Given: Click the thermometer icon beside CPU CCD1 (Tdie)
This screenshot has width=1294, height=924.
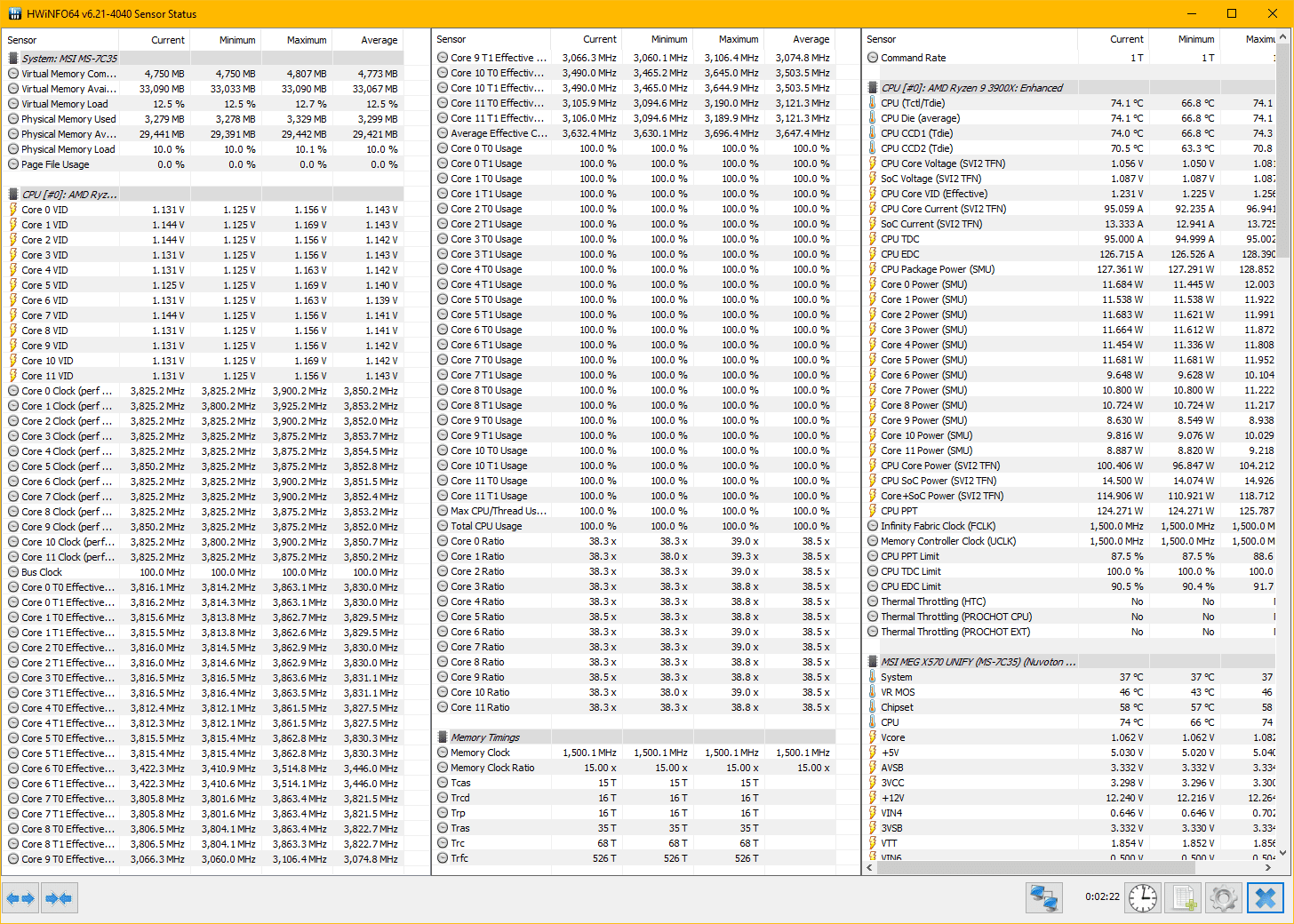Looking at the screenshot, I should pyautogui.click(x=873, y=133).
